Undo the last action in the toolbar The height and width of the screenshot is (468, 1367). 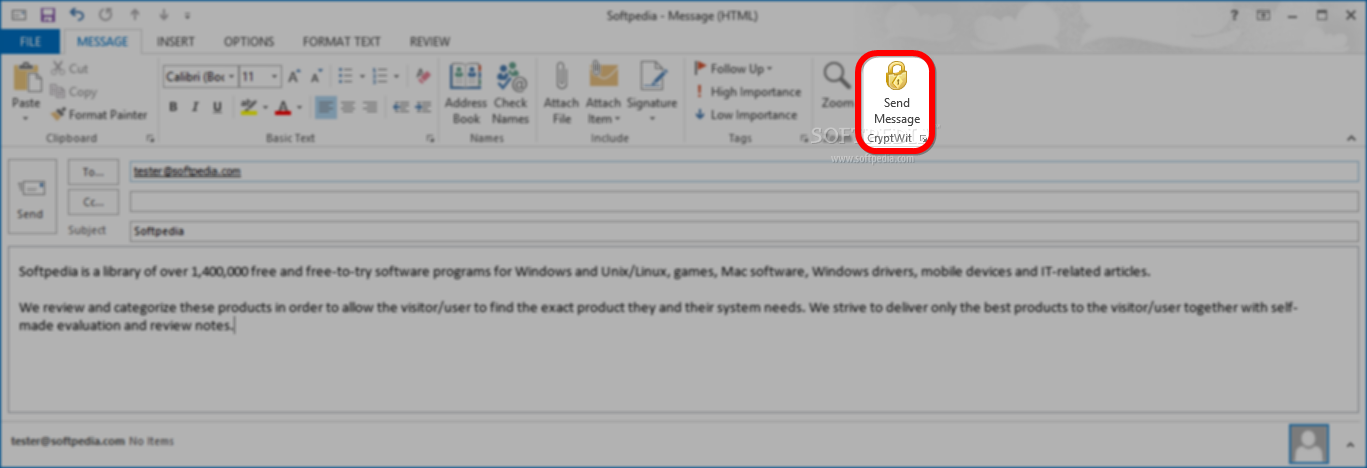click(78, 15)
